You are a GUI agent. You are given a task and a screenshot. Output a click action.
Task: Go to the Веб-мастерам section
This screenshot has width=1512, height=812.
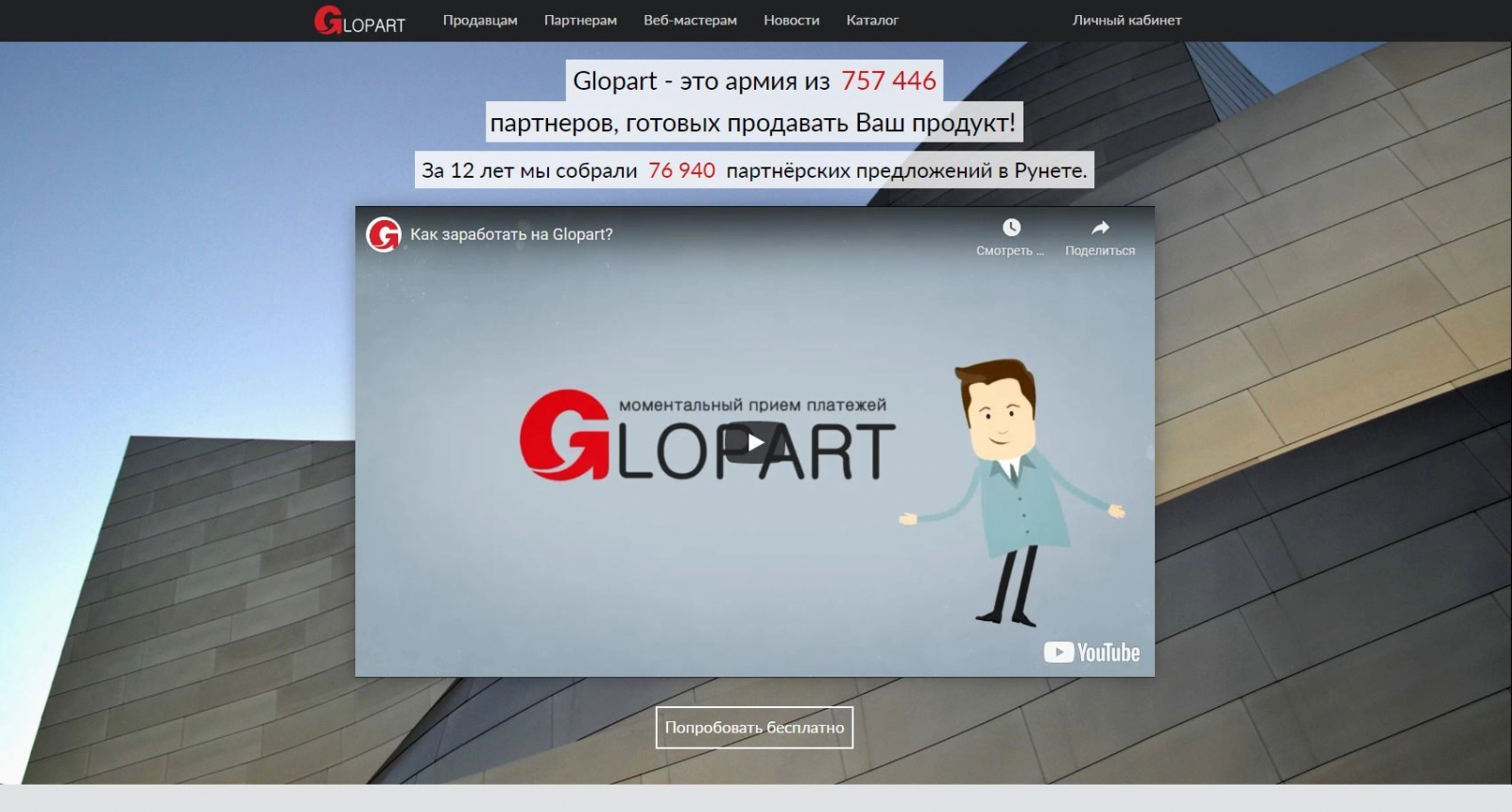click(x=690, y=20)
